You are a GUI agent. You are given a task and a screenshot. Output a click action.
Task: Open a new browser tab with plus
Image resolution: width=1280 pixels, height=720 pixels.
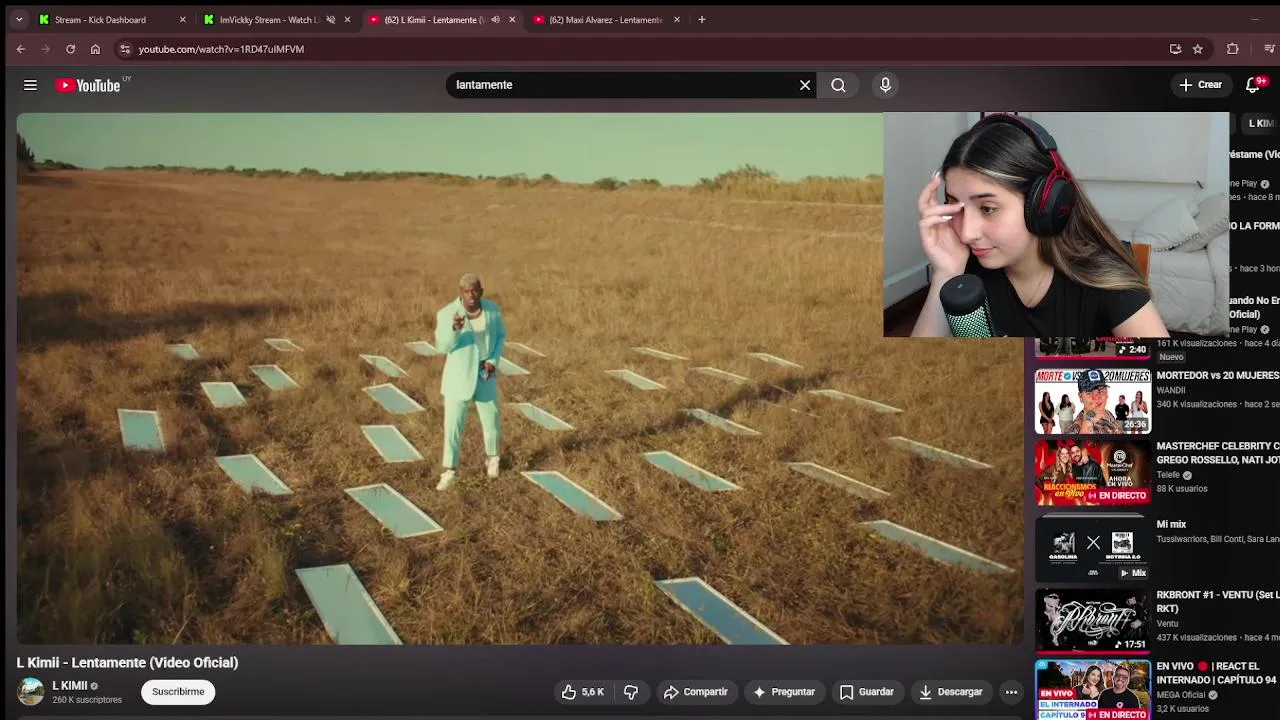click(x=701, y=19)
